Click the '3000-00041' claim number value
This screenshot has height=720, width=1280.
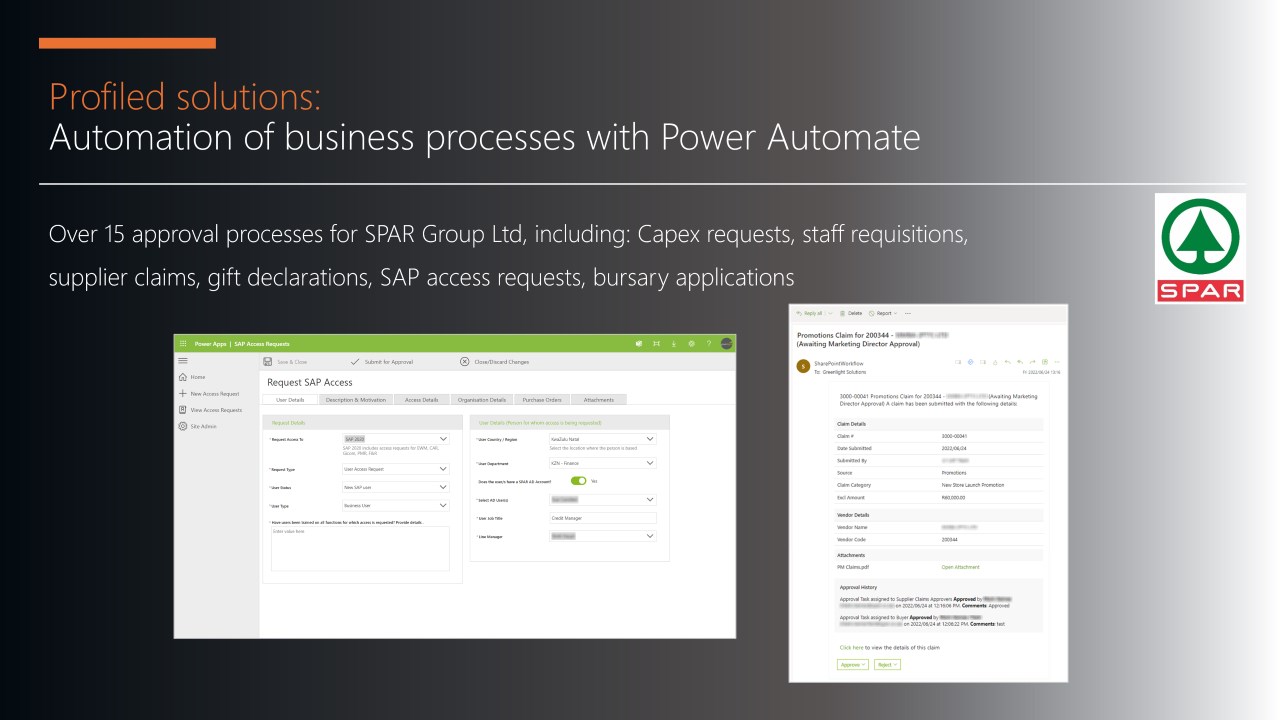coord(954,436)
